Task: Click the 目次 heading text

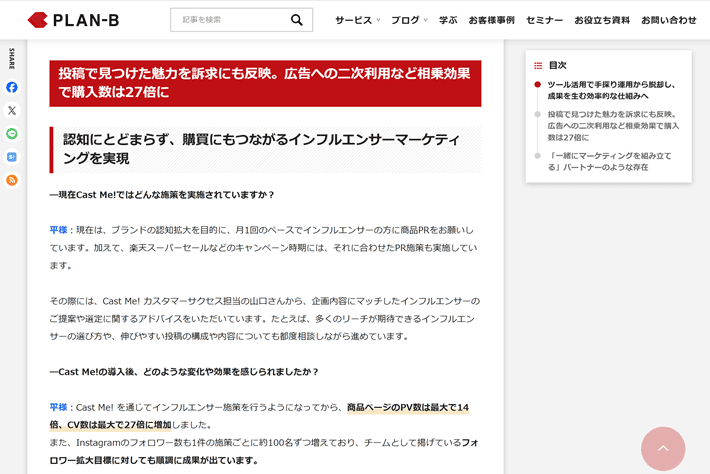Action: (x=557, y=65)
